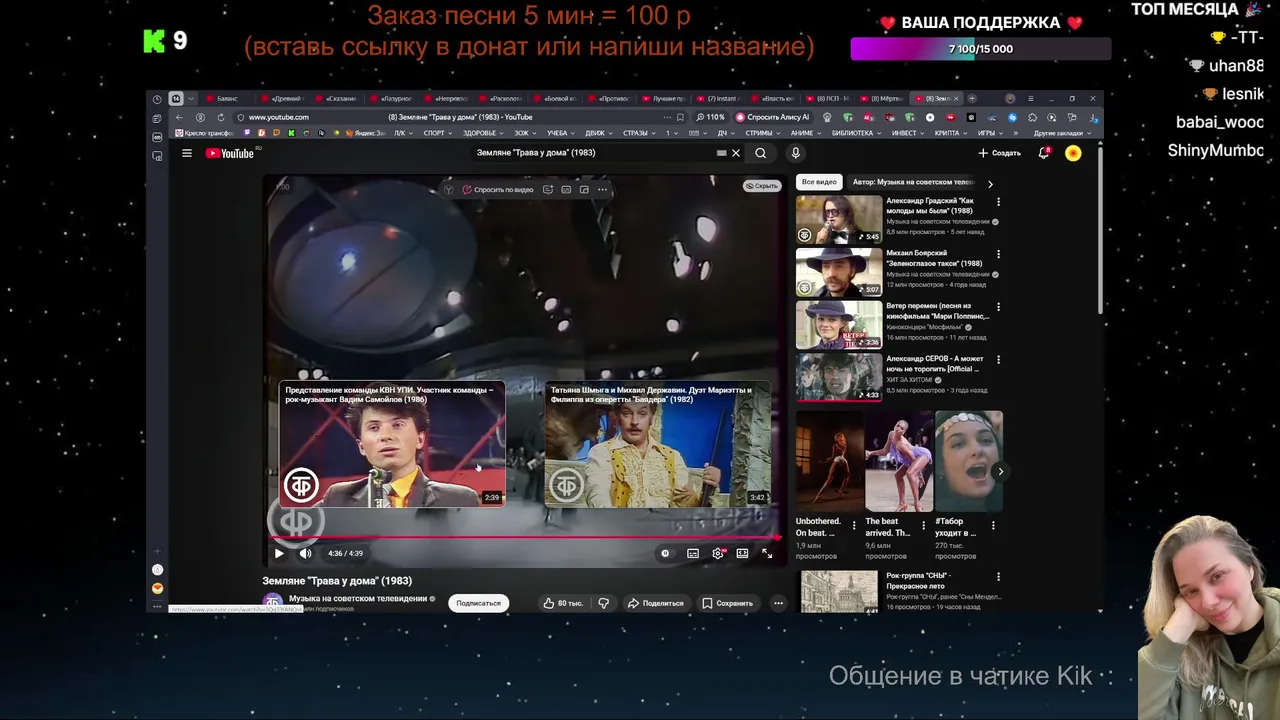
Task: Open options for 'Ветер перемен' video
Action: click(998, 307)
